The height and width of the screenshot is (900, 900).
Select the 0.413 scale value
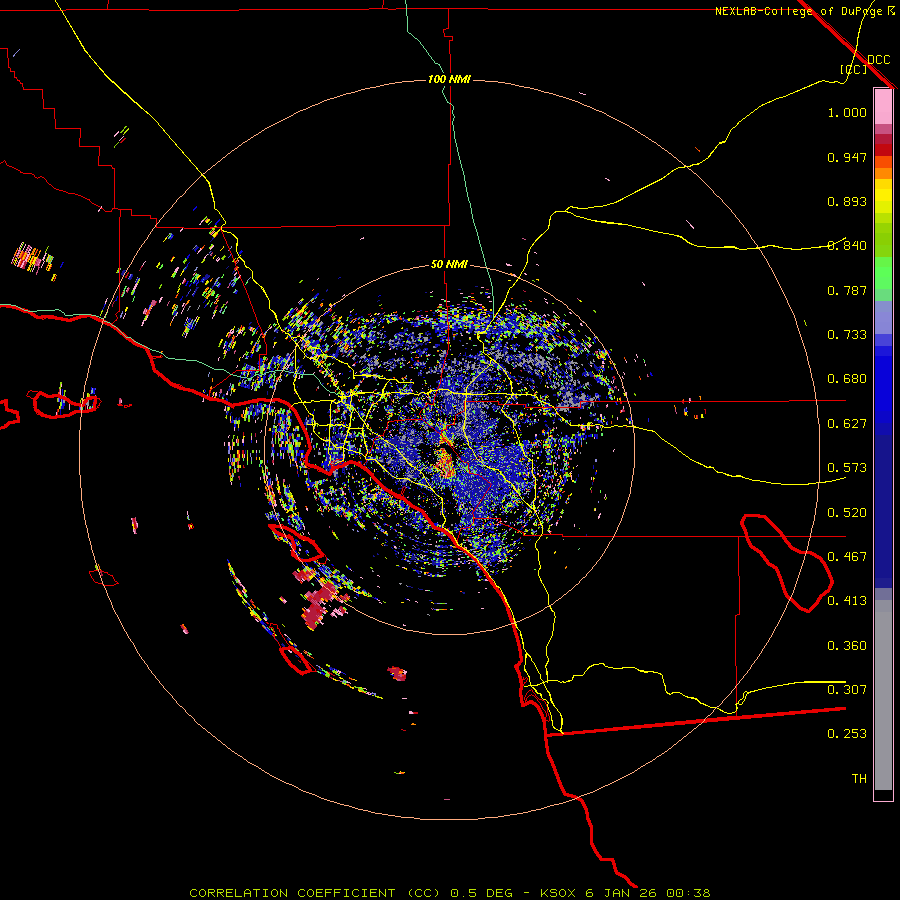(x=847, y=600)
